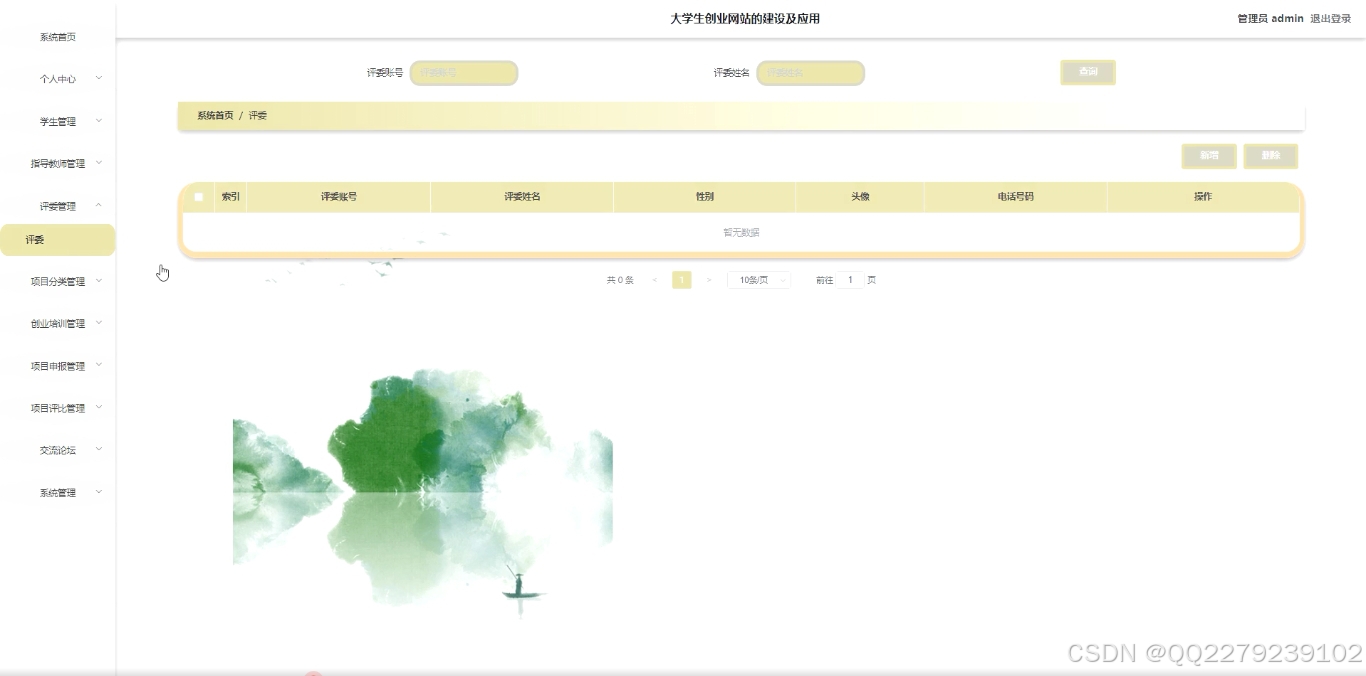Viewport: 1366px width, 676px height.
Task: Click page number 1 in pagination
Action: point(682,280)
